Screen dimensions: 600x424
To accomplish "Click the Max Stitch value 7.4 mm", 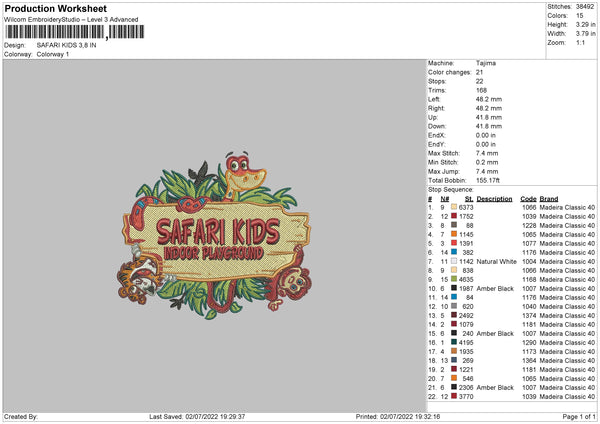I will [x=487, y=153].
